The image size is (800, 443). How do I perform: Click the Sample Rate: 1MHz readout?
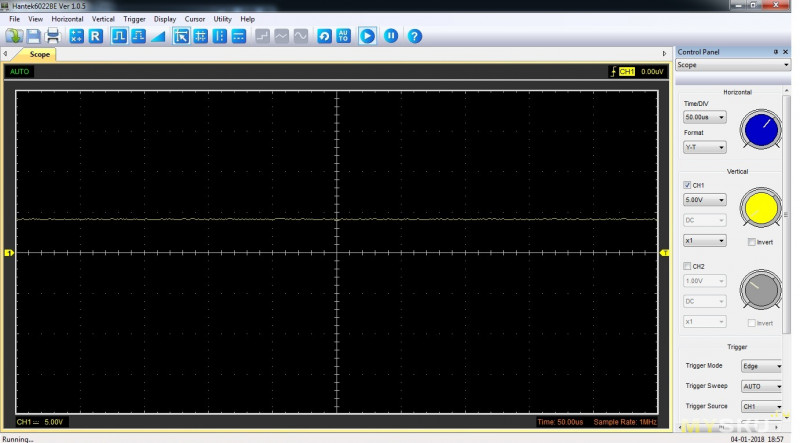625,422
